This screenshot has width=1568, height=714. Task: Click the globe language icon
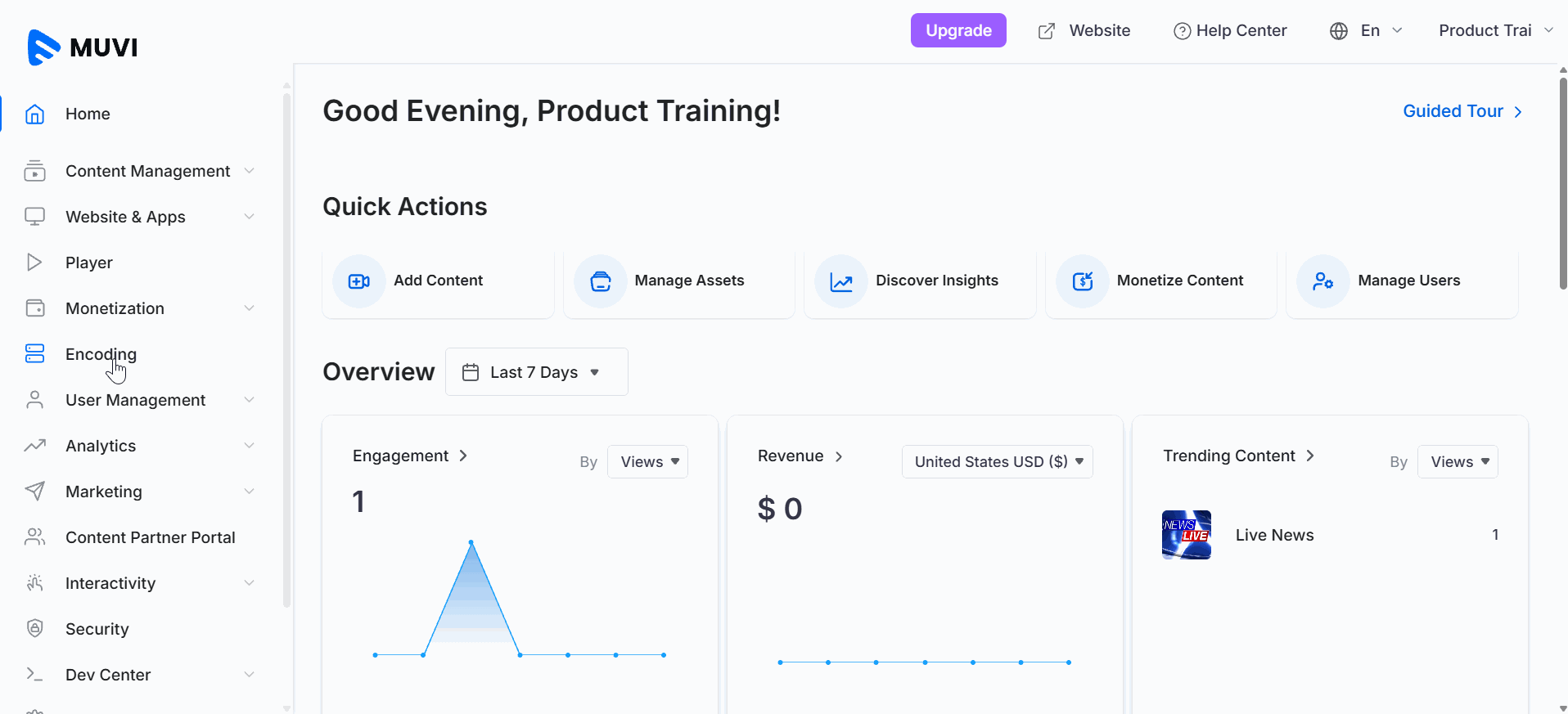(1339, 31)
